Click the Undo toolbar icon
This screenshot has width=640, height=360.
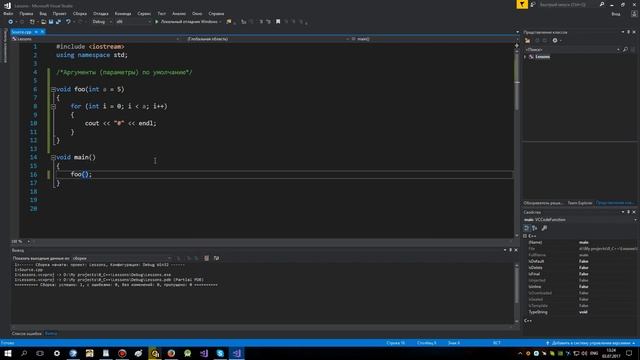click(68, 22)
